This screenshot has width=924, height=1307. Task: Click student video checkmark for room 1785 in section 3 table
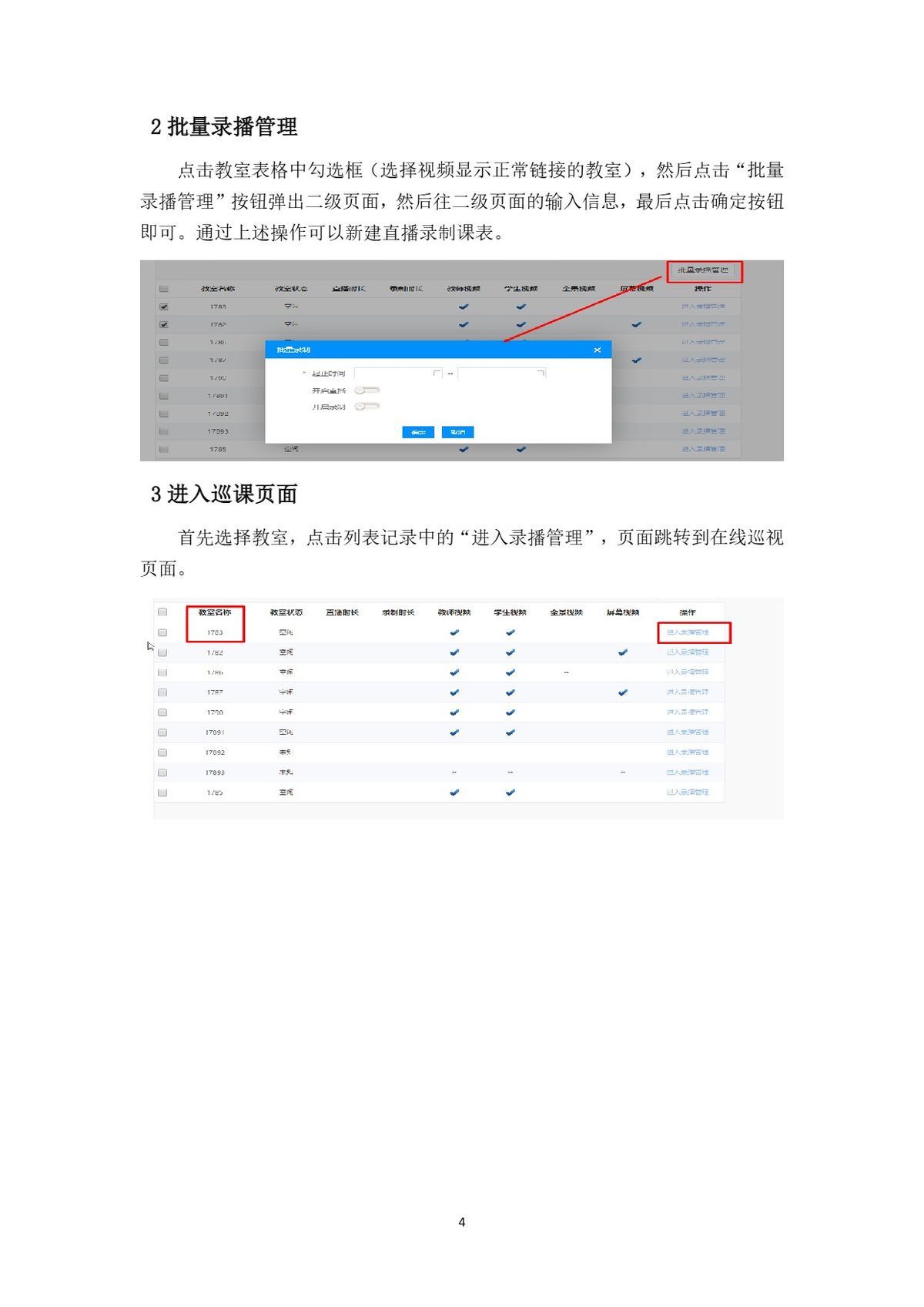click(511, 793)
